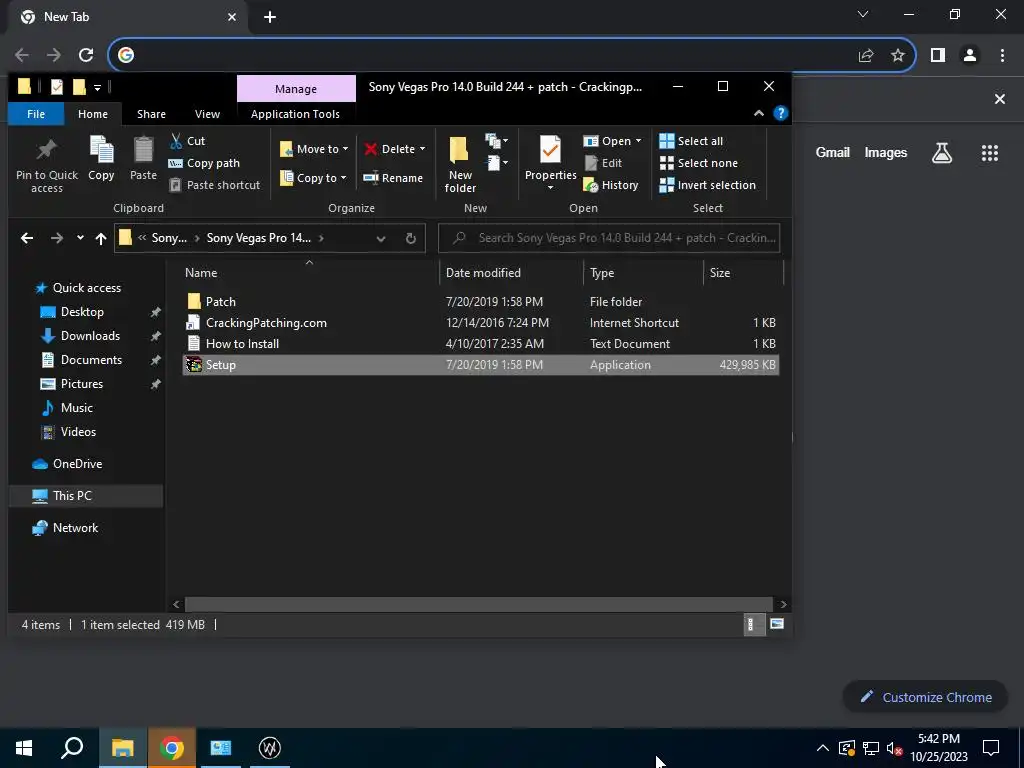This screenshot has width=1024, height=768.
Task: Create a New folder
Action: coord(460,163)
